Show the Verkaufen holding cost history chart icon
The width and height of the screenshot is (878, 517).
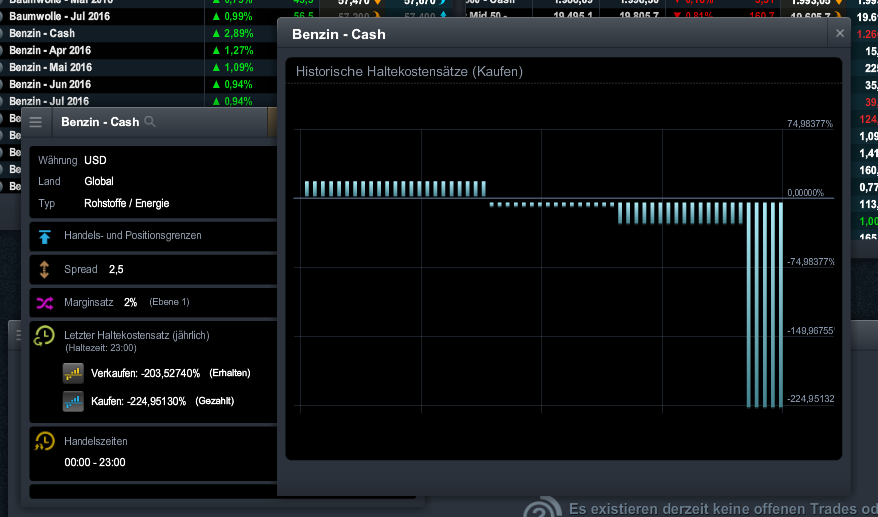(x=73, y=373)
